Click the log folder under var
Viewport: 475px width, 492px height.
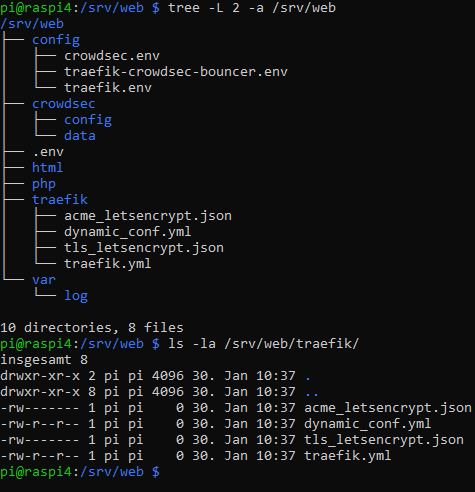pos(76,296)
